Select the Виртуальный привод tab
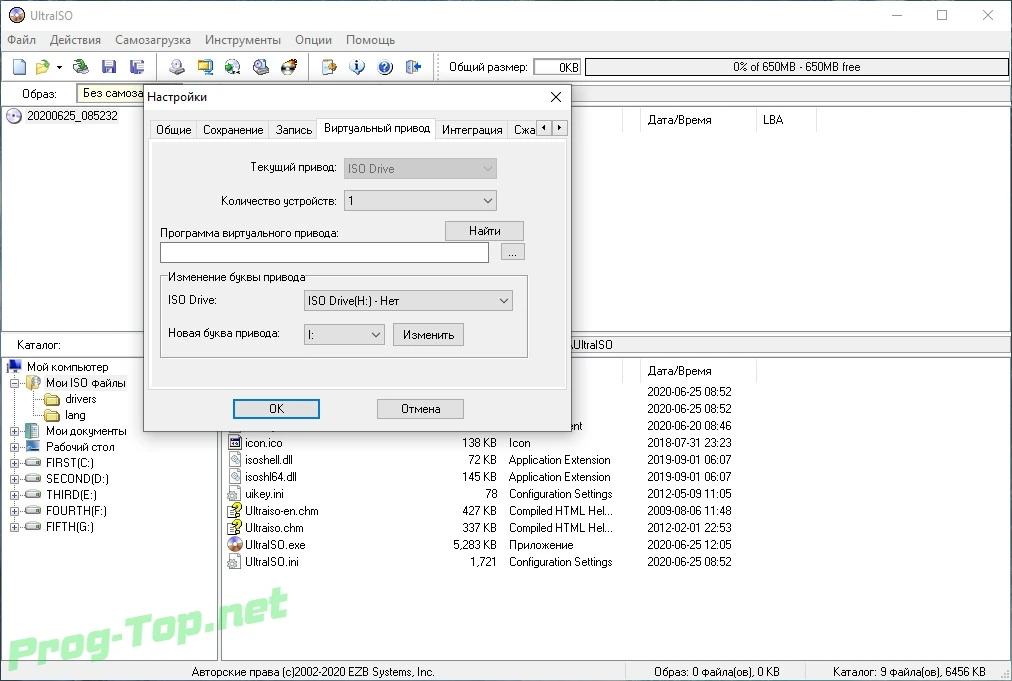Image resolution: width=1012 pixels, height=681 pixels. click(x=377, y=128)
